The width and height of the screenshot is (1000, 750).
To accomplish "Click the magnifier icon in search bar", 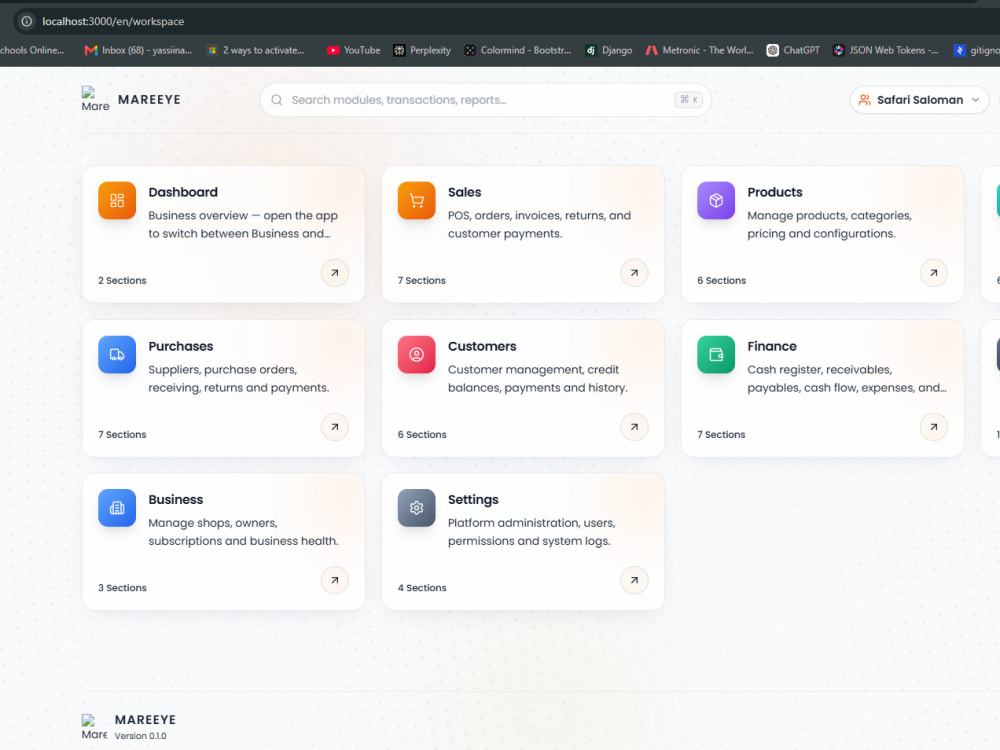I will pos(277,100).
